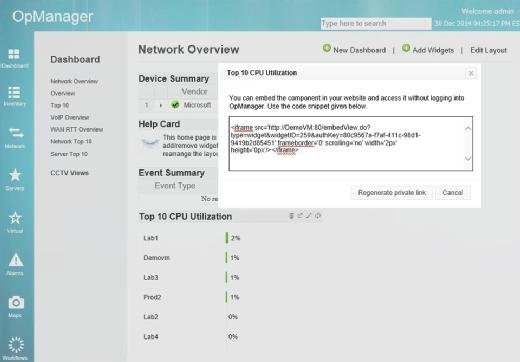Click the last icon in CPU widget header
520x362 pixels.
[x=318, y=216]
